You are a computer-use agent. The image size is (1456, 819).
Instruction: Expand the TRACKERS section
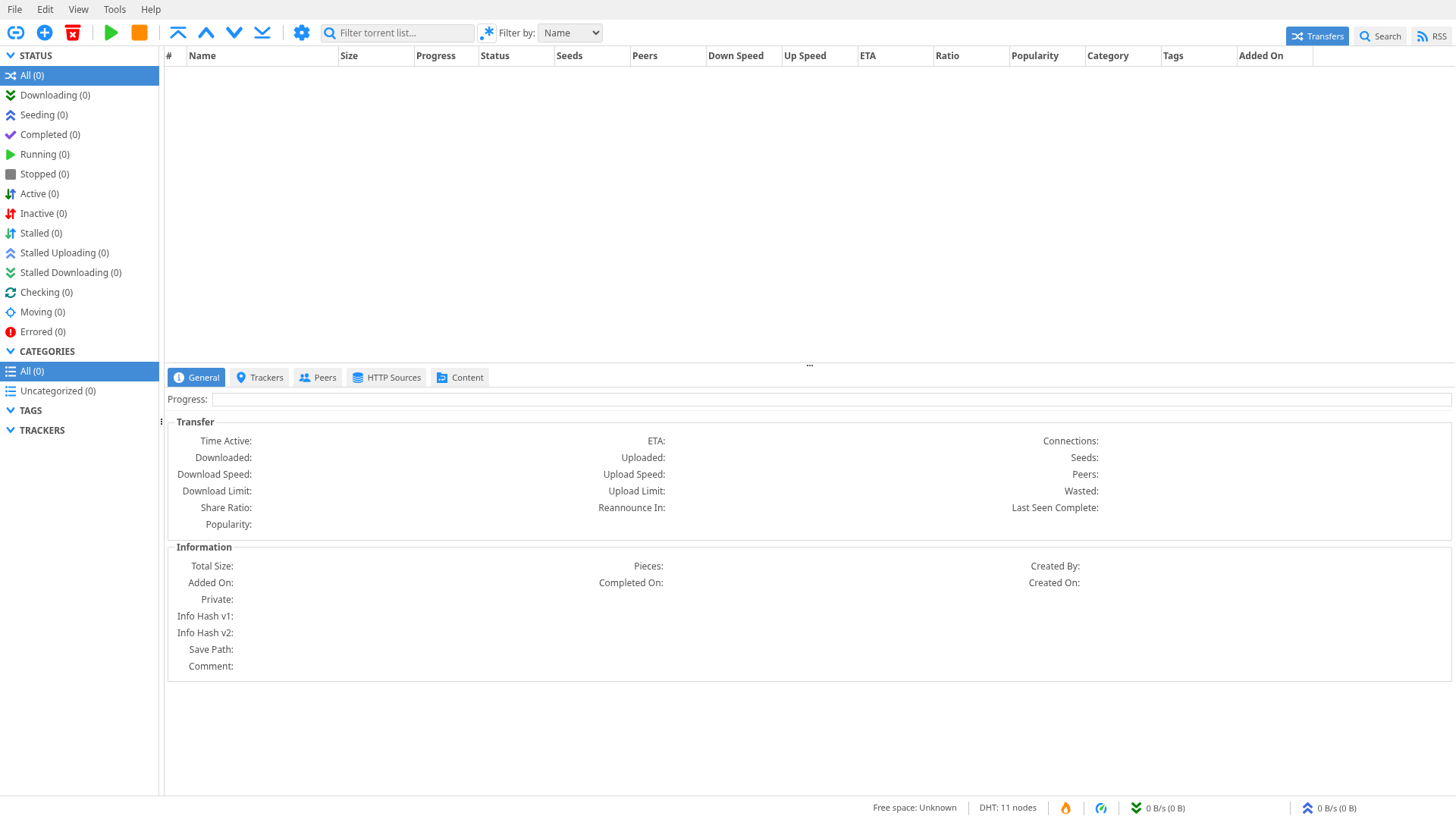11,430
